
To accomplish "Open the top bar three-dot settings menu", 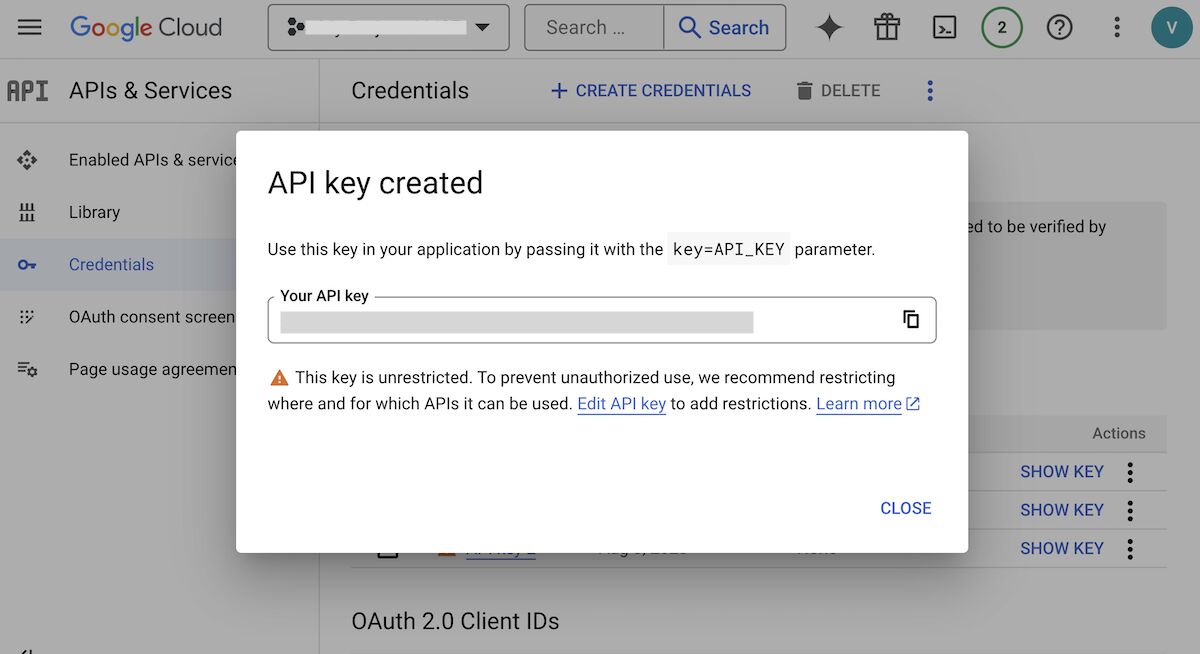I will click(x=1117, y=27).
